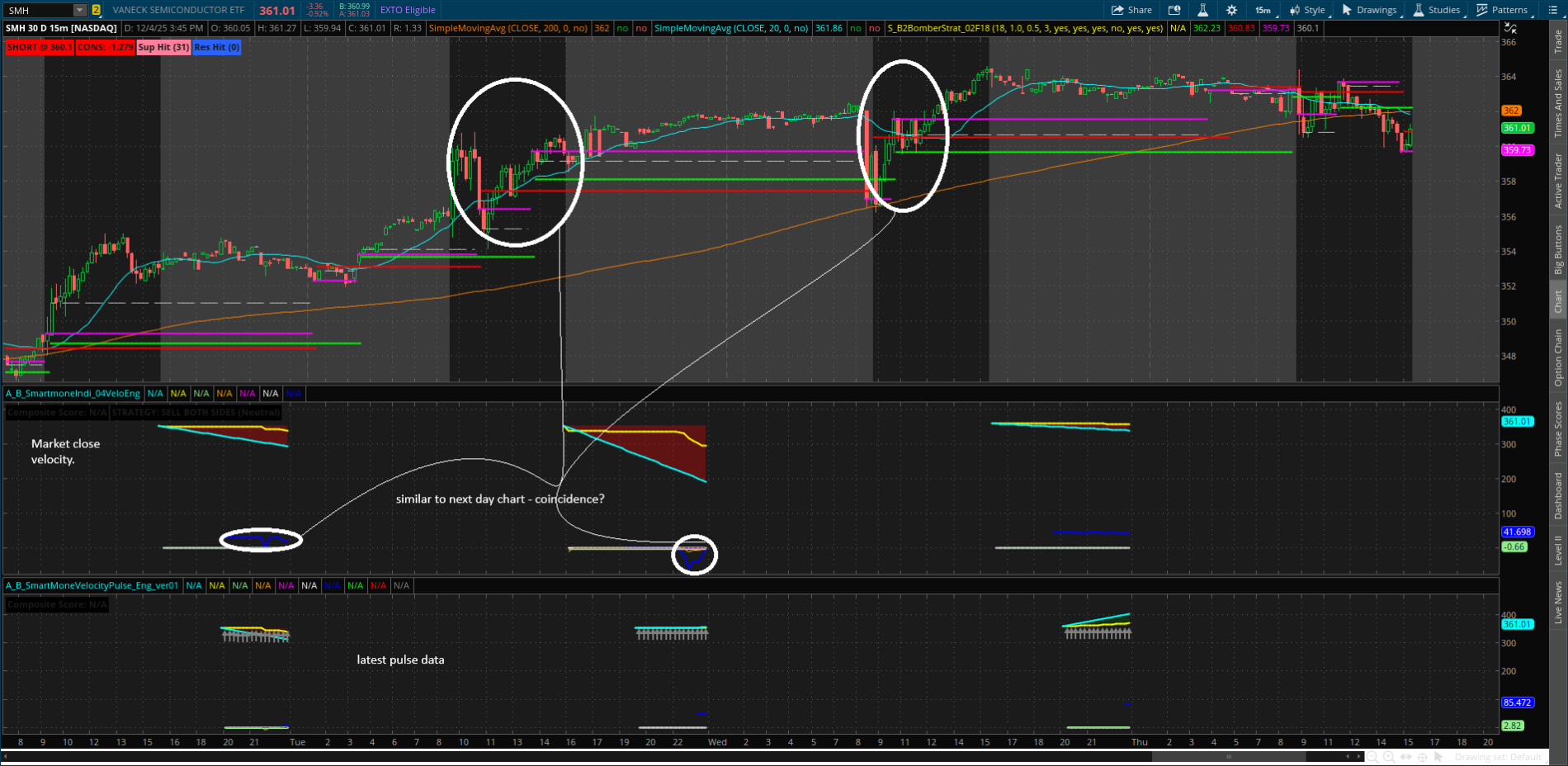Toggle the crosshair pan tool at bottom
This screenshot has height=766, width=1568.
(1422, 757)
